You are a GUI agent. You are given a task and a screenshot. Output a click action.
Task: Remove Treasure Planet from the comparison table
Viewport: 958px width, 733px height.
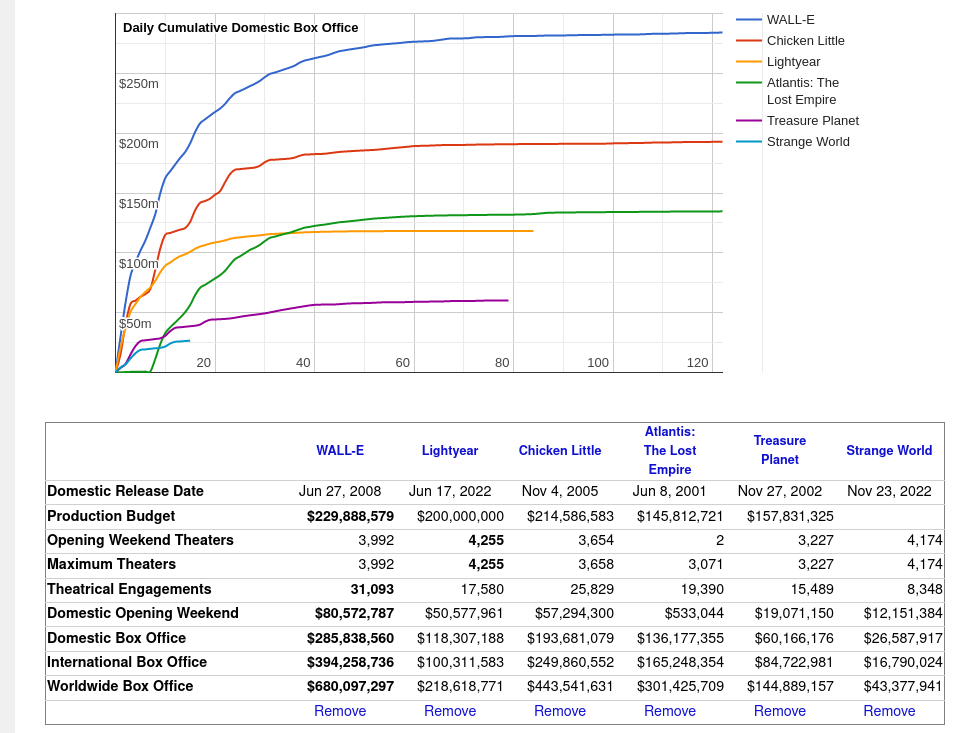tap(780, 711)
